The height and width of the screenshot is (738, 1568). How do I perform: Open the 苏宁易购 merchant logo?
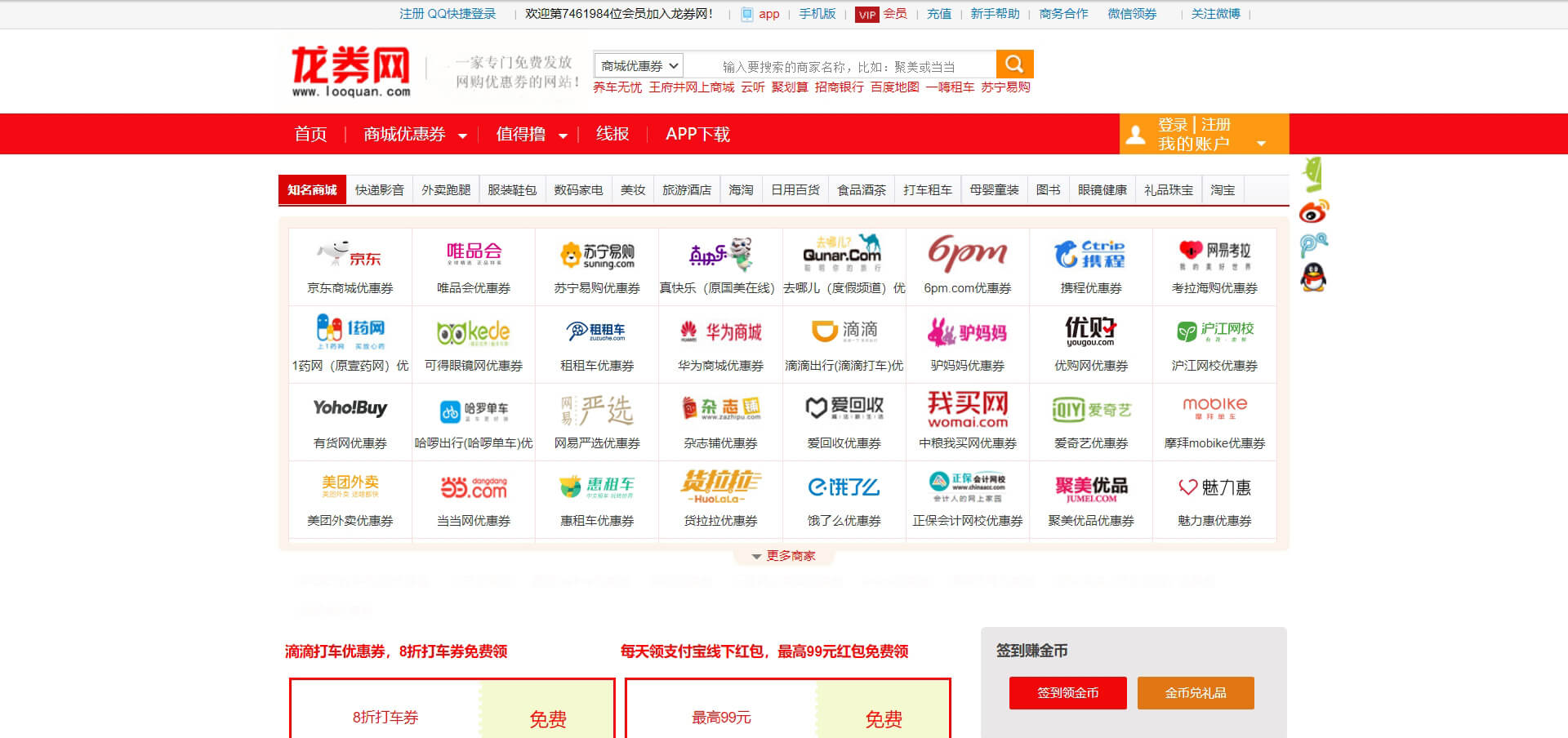[x=597, y=255]
